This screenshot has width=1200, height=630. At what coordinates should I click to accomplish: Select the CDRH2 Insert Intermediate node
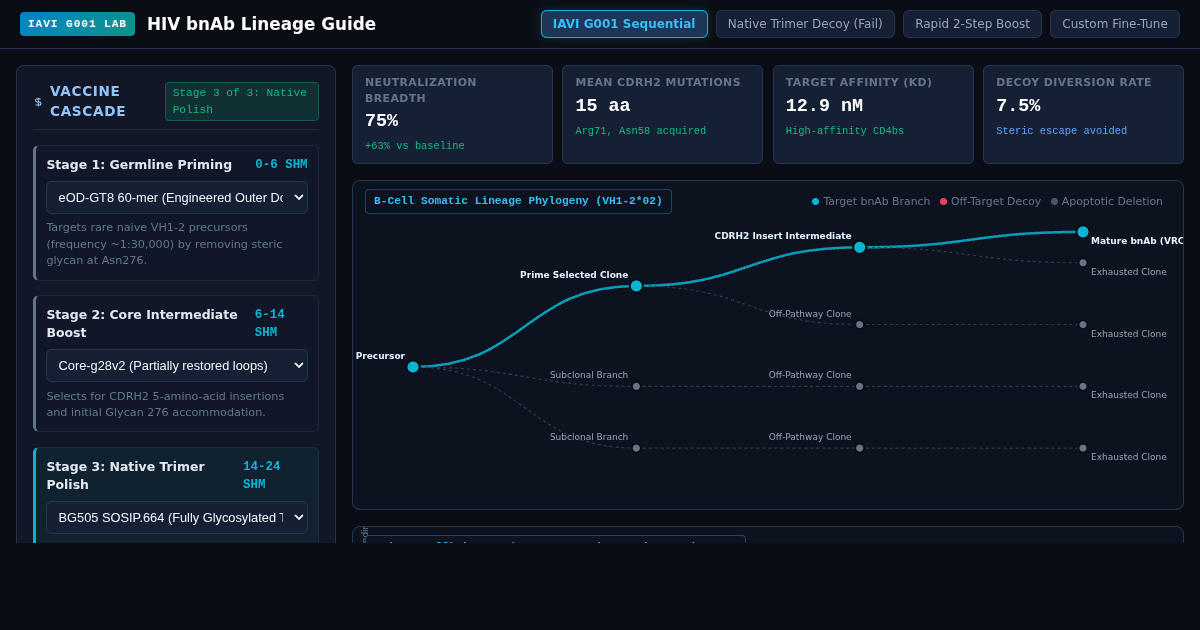click(859, 247)
